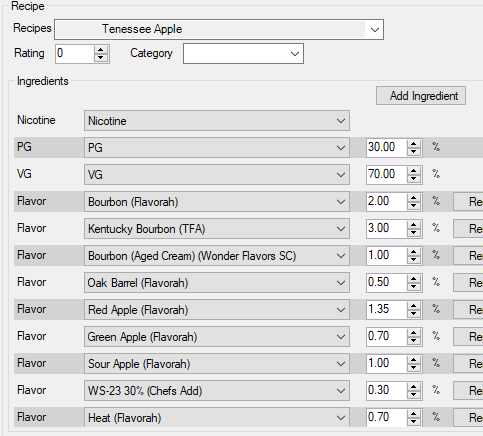Increase the PG percentage with up arrow
This screenshot has height=436, width=483.
pos(414,144)
